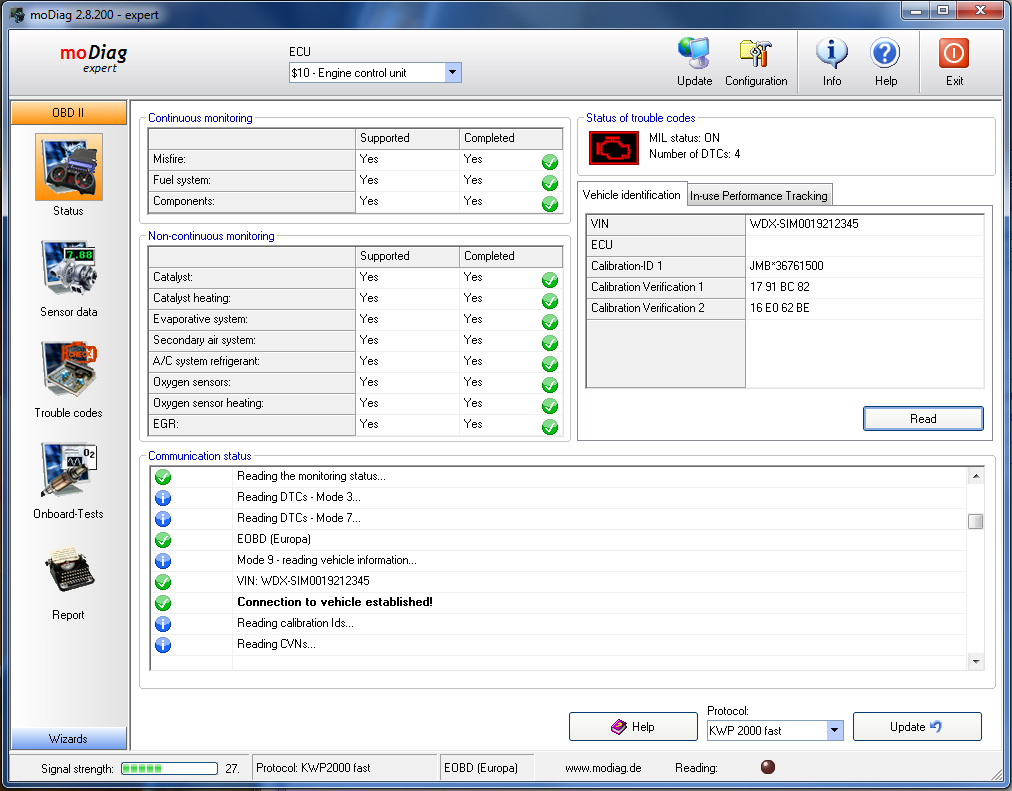1012x791 pixels.
Task: Open the www.modiag.de link
Action: [603, 768]
